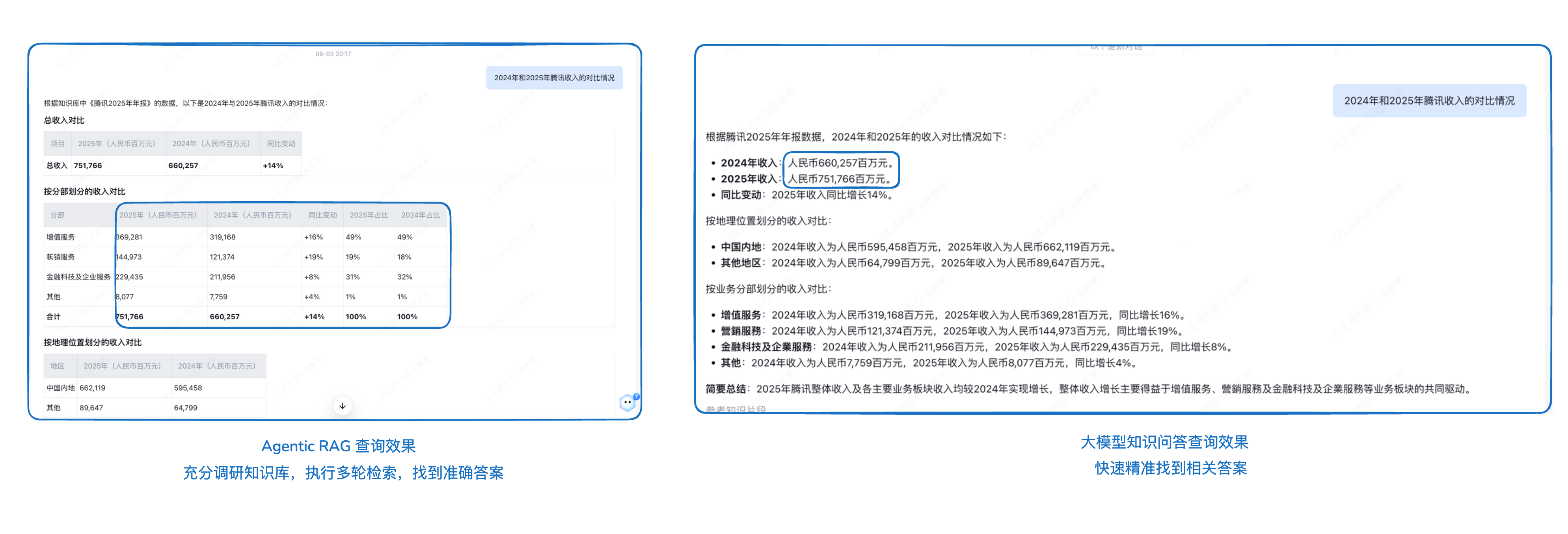
Task: Click the 08-03 20:17 timestamp
Action: point(333,54)
